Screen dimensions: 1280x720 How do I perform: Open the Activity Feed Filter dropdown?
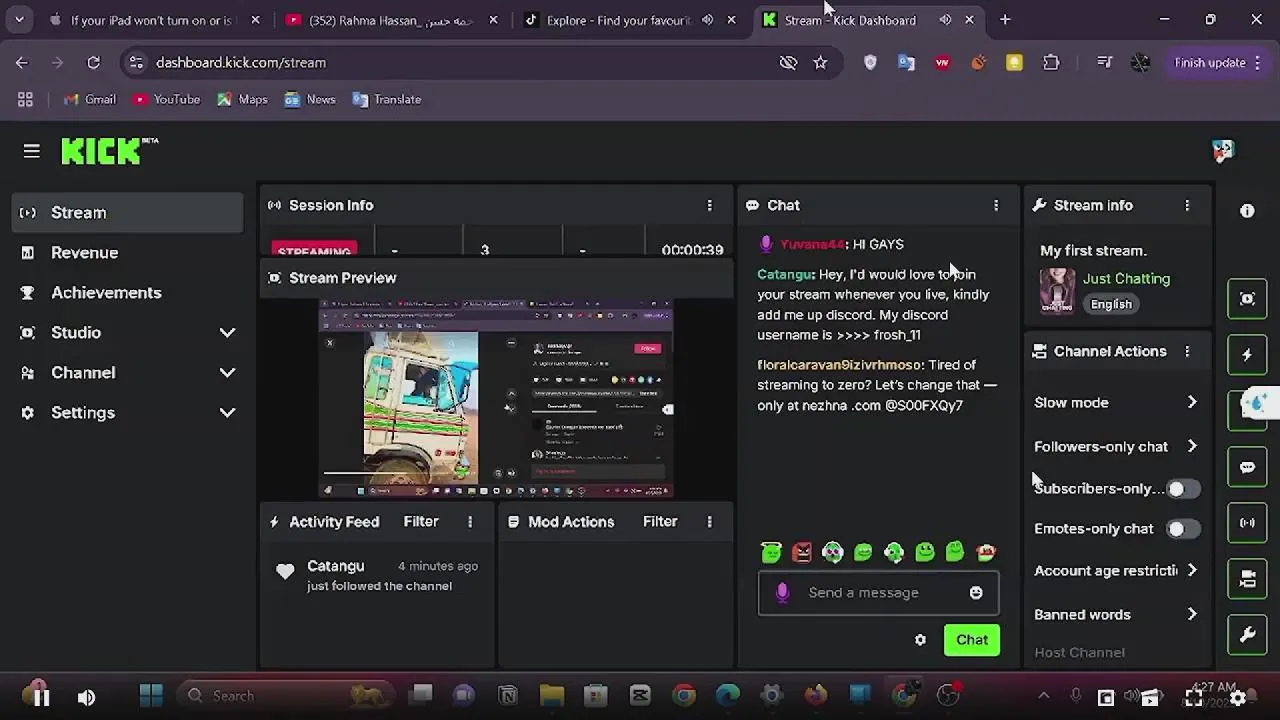(x=421, y=521)
